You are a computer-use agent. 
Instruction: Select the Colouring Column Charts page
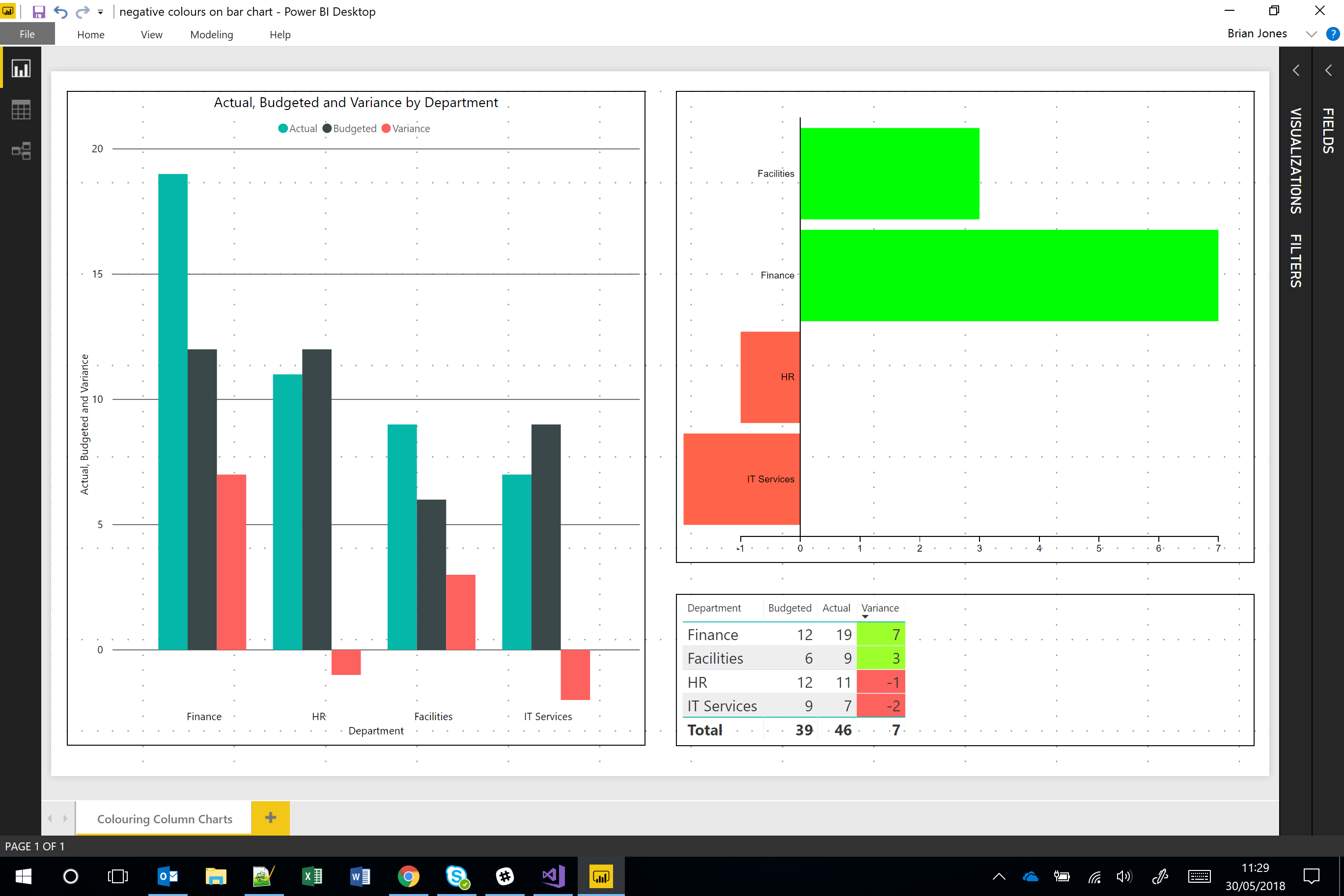(164, 818)
